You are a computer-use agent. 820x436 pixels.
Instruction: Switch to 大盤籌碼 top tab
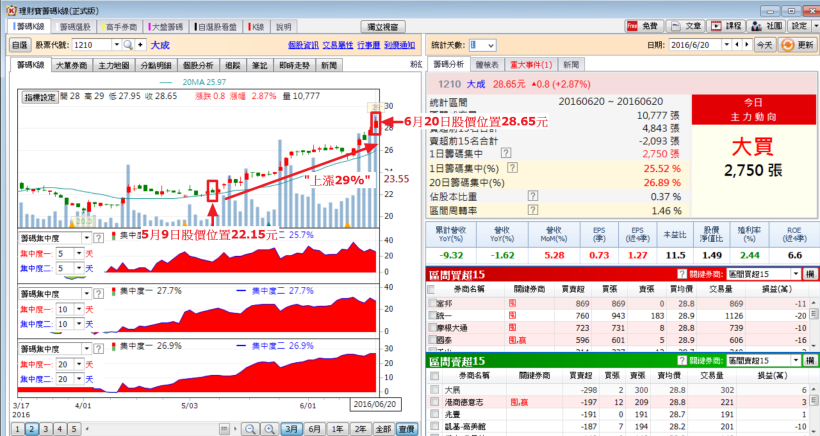click(x=166, y=27)
